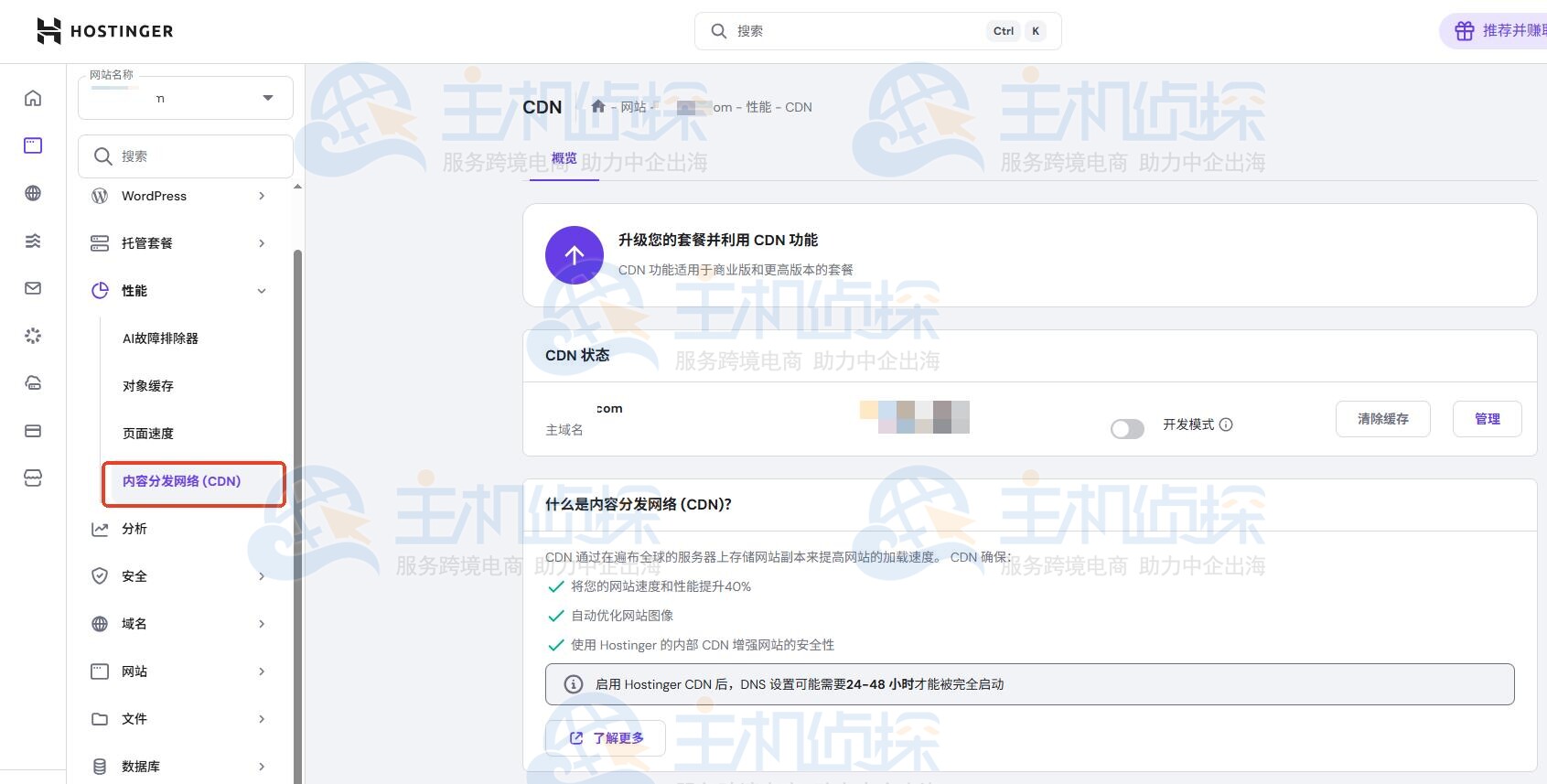
Task: Expand the 数据库 menu chevron
Action: point(262,767)
